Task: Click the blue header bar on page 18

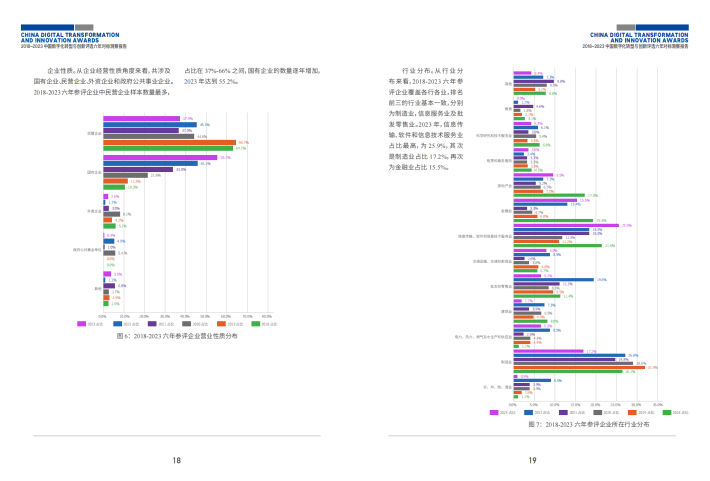Action: point(38,27)
